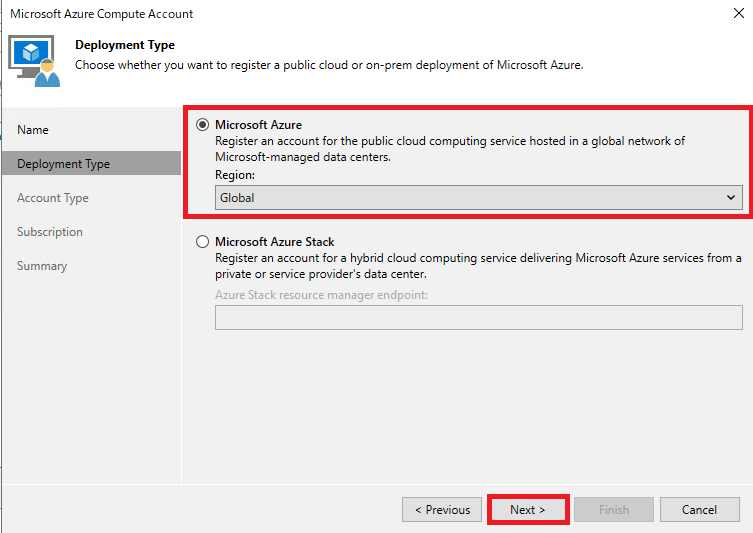The width and height of the screenshot is (753, 533).
Task: Select the Microsoft Azure Stack option
Action: (202, 242)
